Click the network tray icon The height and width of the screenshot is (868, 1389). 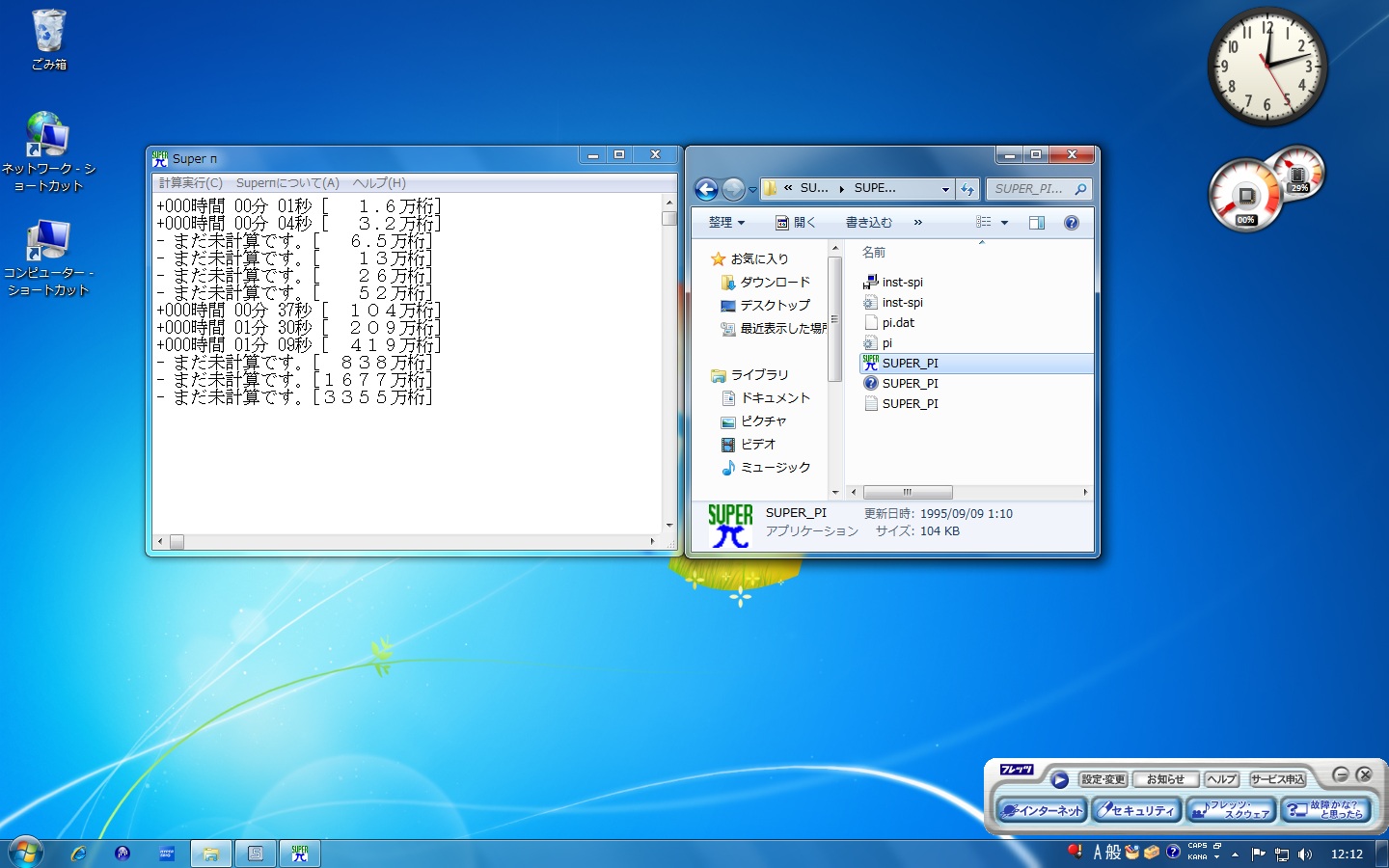1282,854
